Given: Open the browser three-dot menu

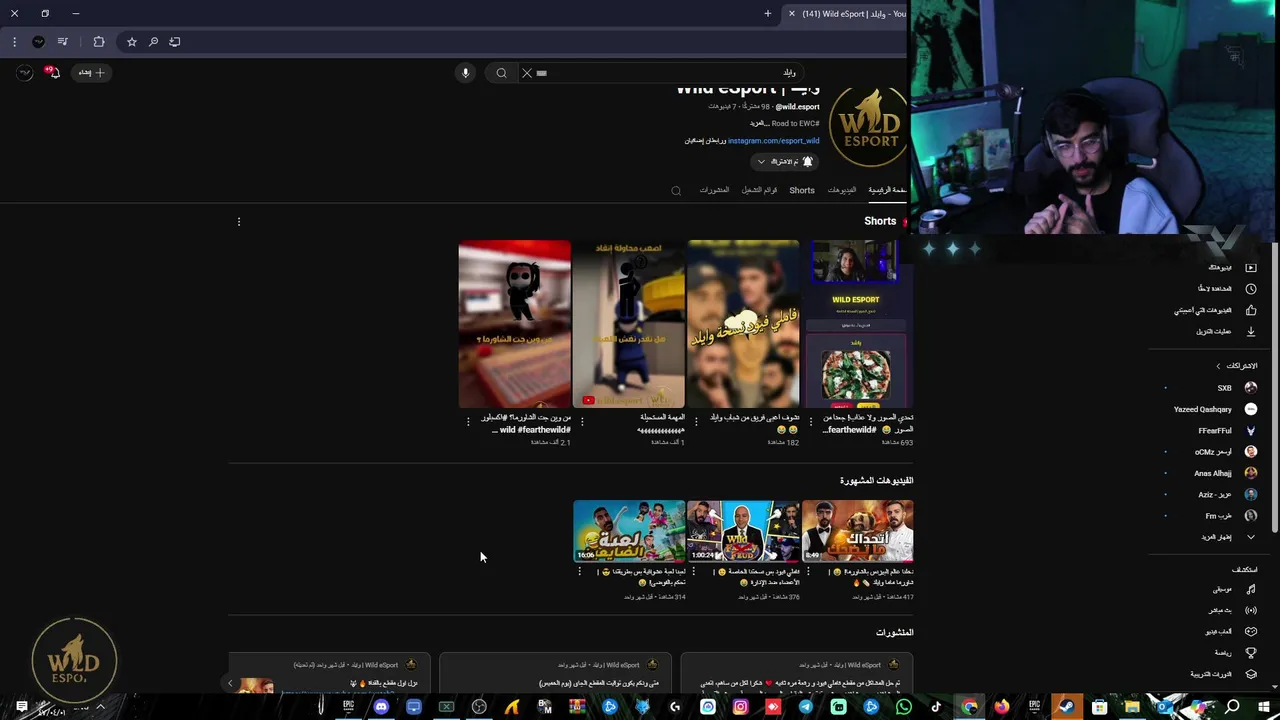Looking at the screenshot, I should point(14,42).
